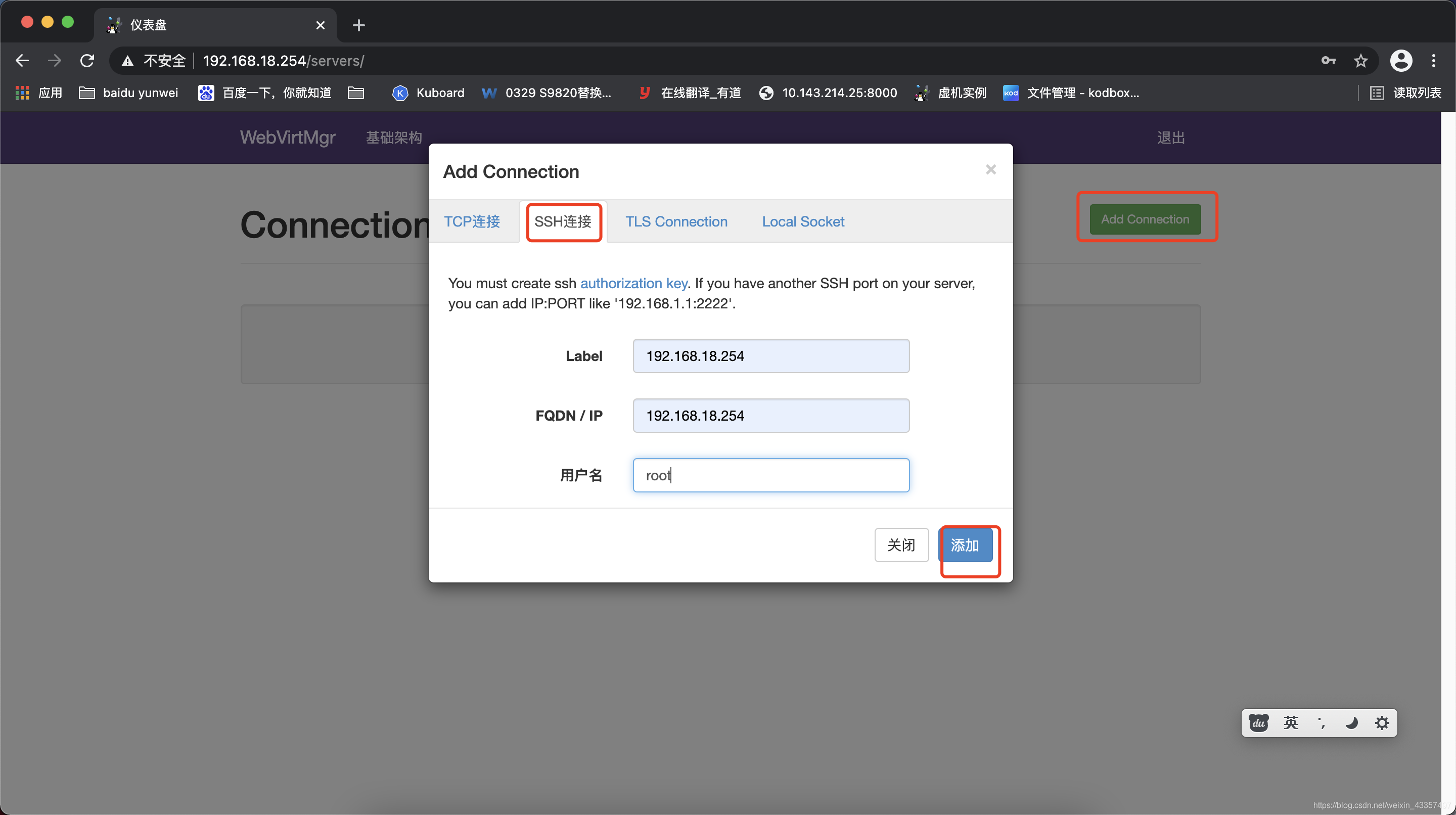Select the TCP连接 tab
This screenshot has width=1456, height=815.
473,221
